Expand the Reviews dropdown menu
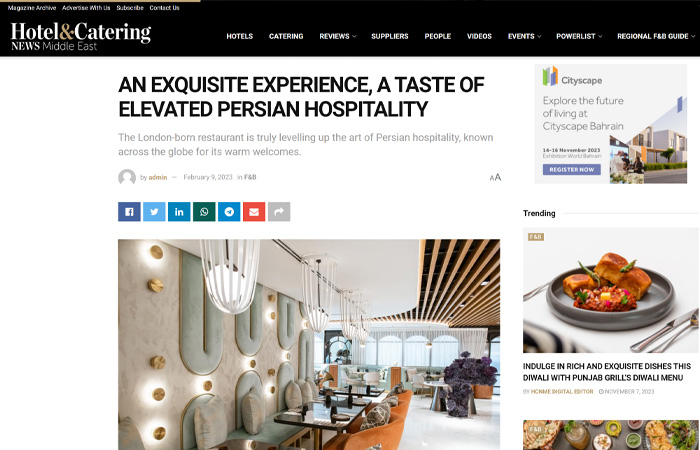Screen dimensions: 700x450 [x=338, y=36]
